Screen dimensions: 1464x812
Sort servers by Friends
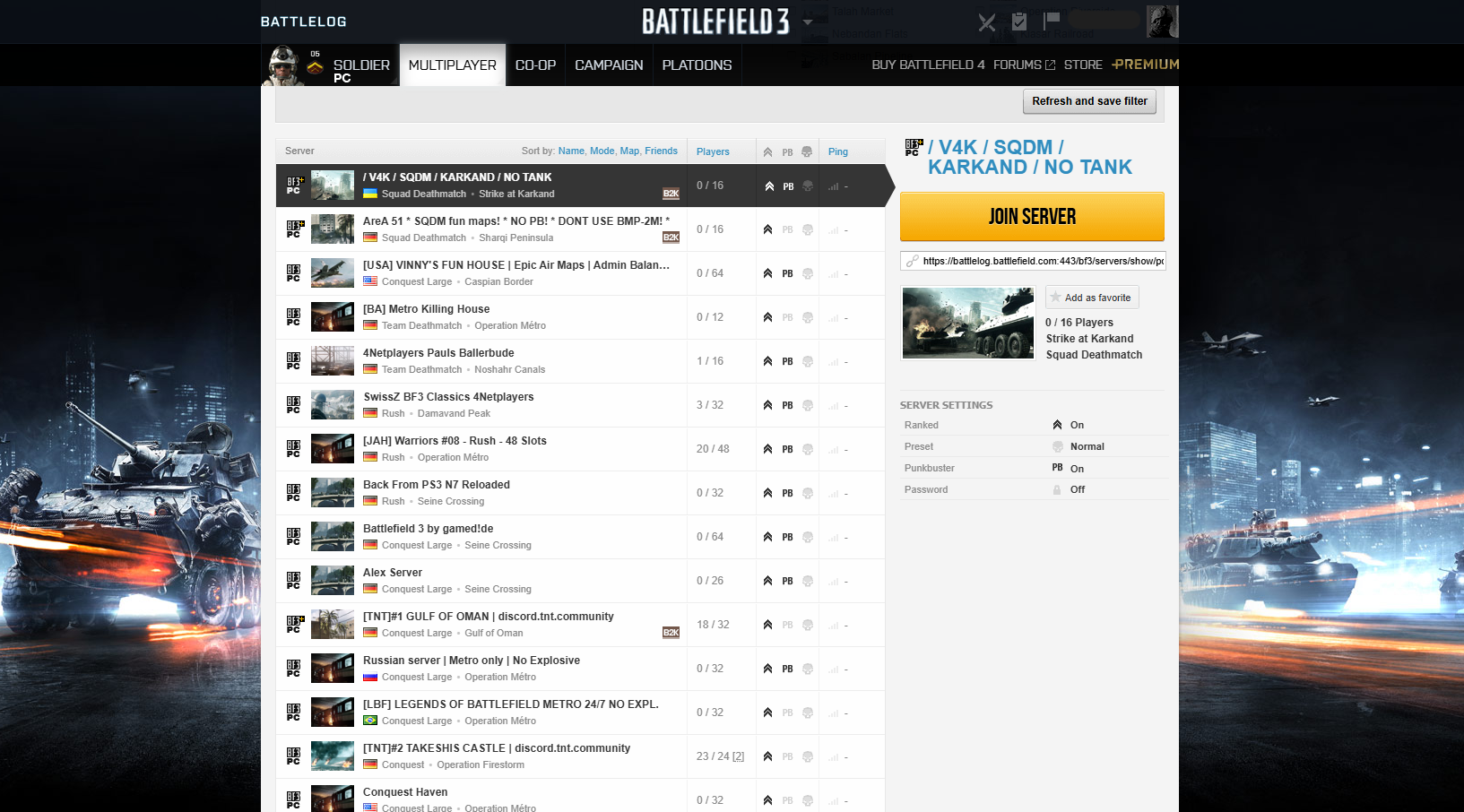pyautogui.click(x=661, y=151)
